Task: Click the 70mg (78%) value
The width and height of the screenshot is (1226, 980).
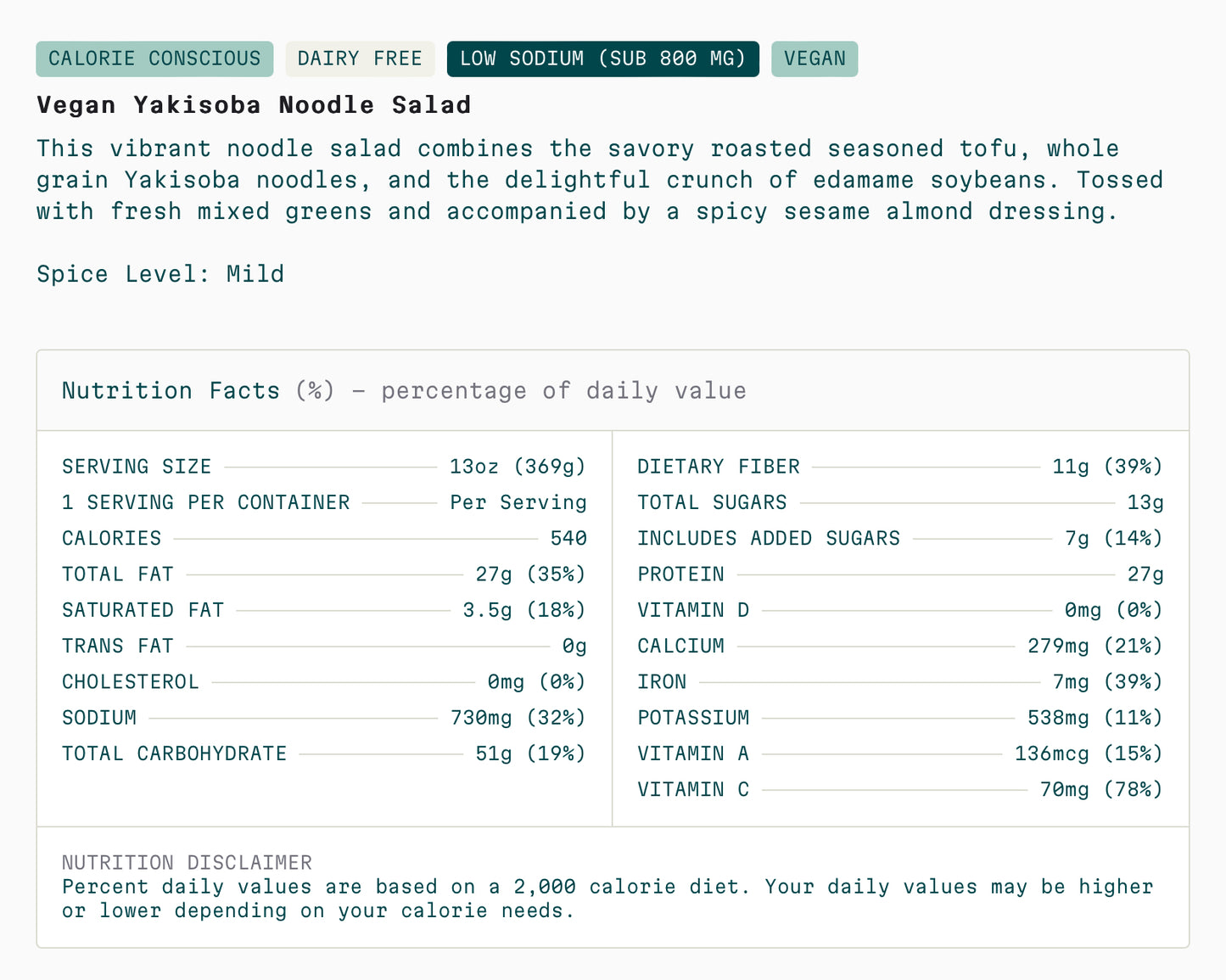Action: [x=1101, y=789]
